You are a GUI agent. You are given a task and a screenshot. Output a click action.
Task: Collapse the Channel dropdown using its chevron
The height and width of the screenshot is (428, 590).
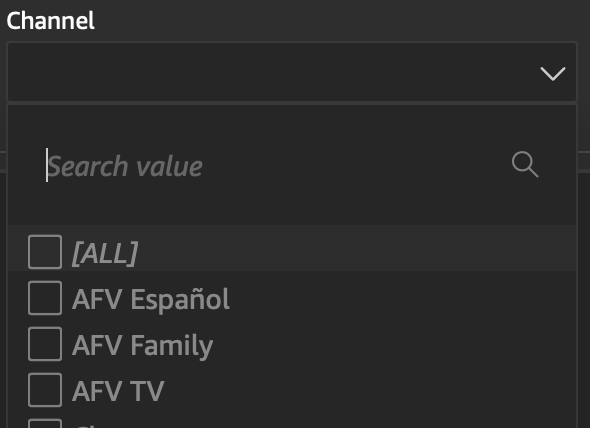[553, 73]
